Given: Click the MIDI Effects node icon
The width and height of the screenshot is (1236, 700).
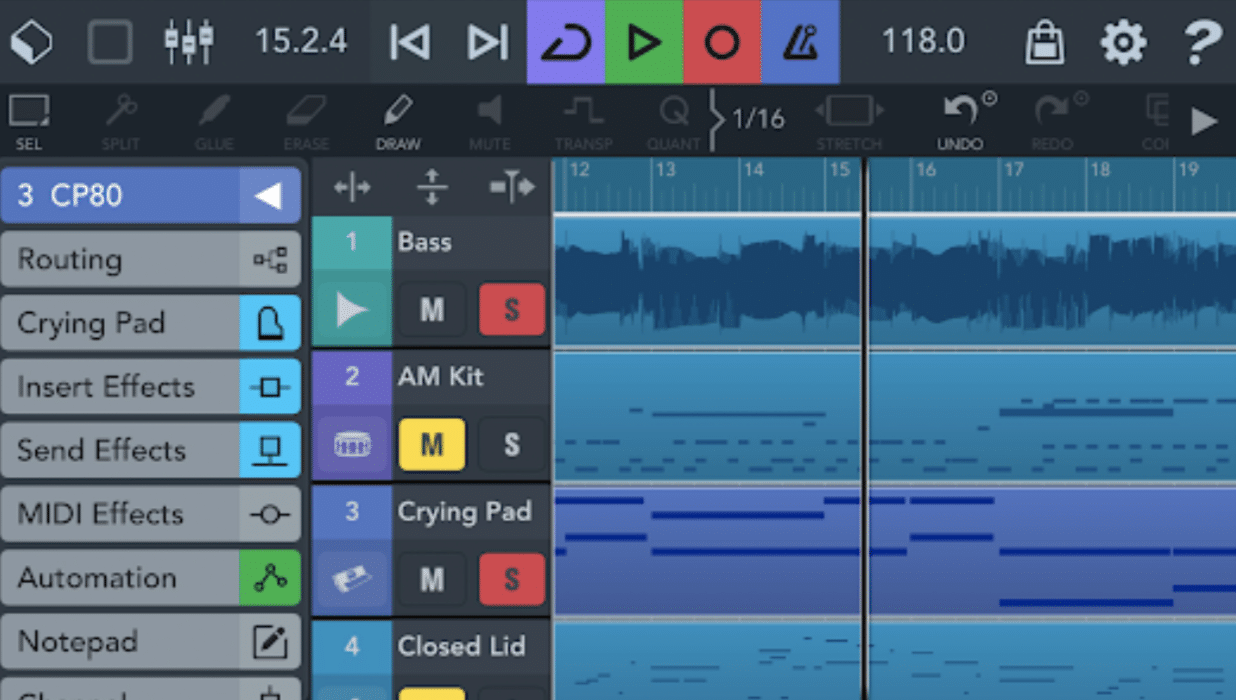Looking at the screenshot, I should coord(270,514).
